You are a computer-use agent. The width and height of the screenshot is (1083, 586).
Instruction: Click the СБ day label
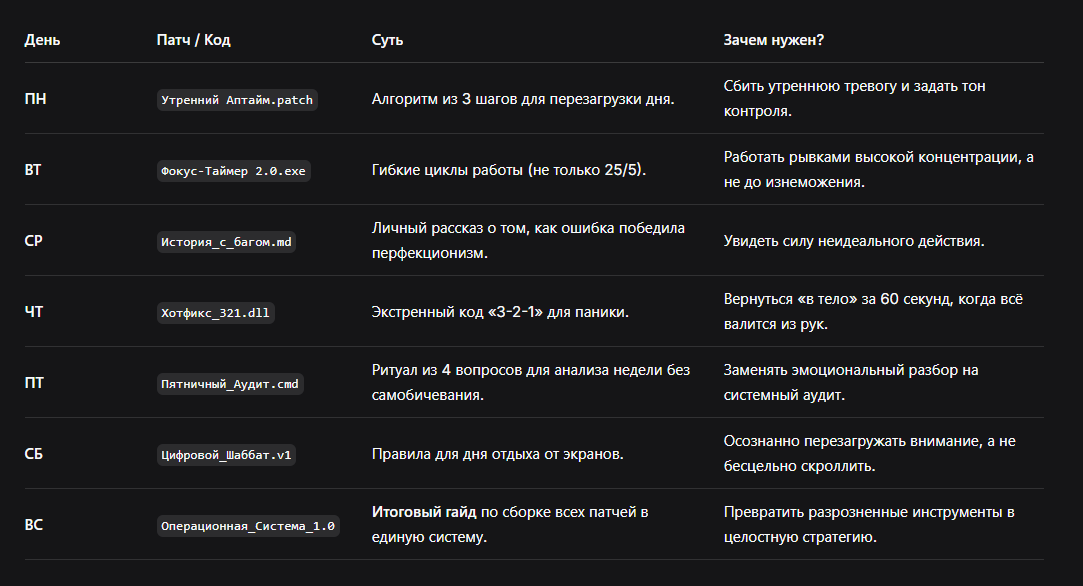click(33, 454)
